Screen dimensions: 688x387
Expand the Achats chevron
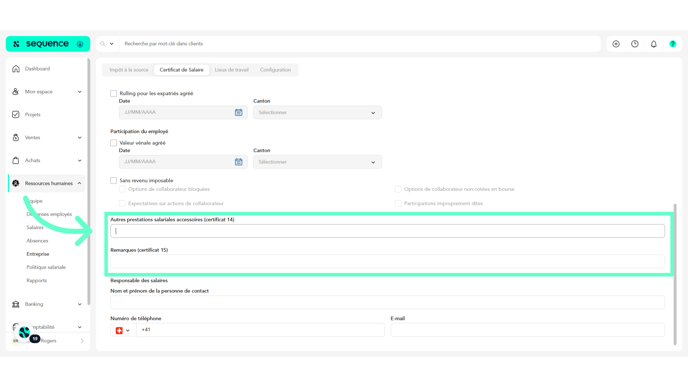[79, 160]
